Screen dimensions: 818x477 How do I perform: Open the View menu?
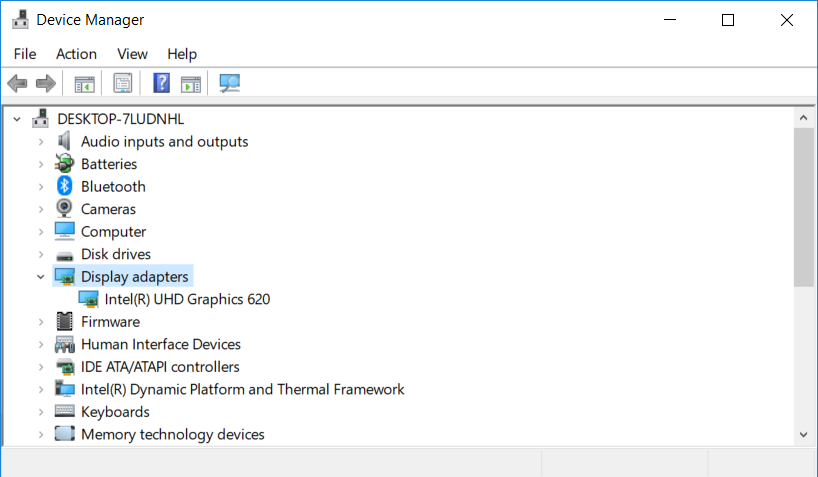pyautogui.click(x=132, y=54)
